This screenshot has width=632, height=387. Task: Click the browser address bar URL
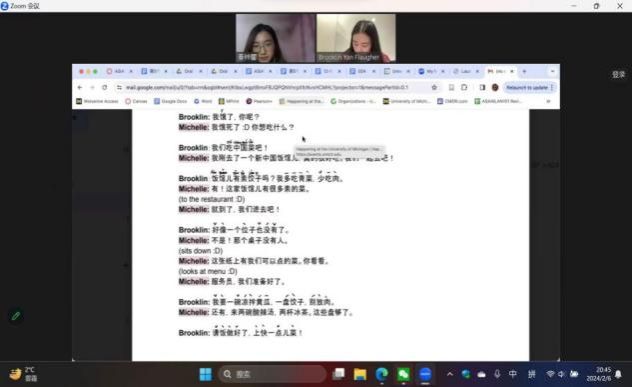click(267, 87)
